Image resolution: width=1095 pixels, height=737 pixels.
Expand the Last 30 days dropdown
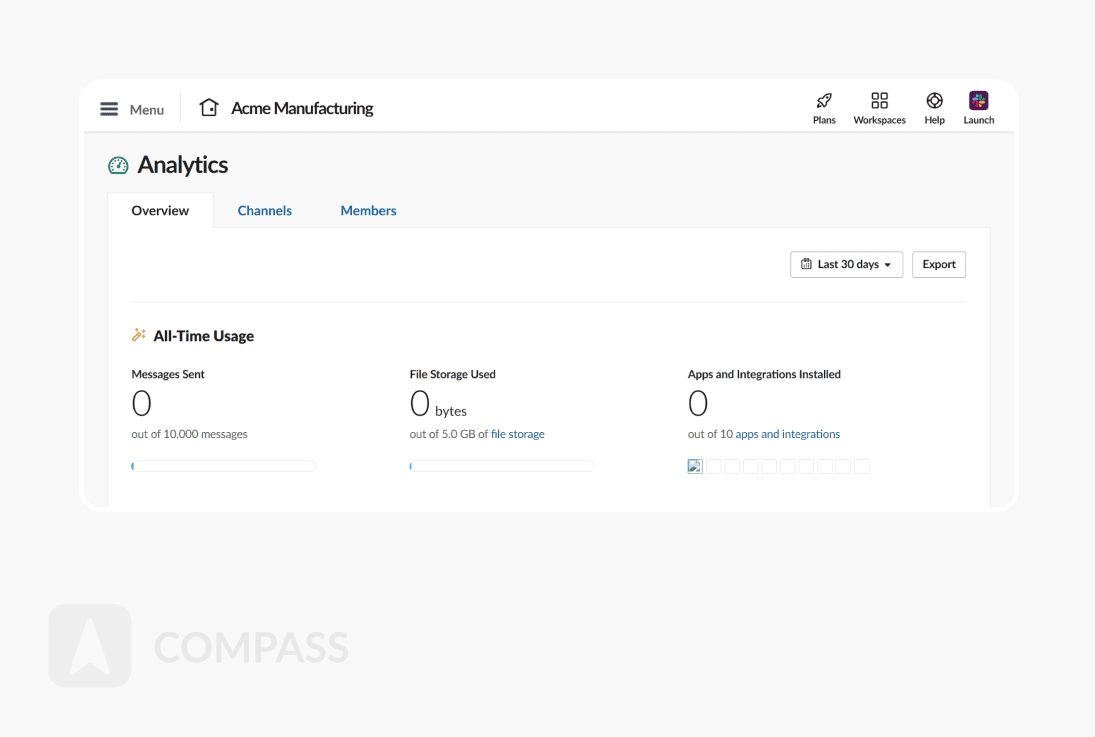887,265
